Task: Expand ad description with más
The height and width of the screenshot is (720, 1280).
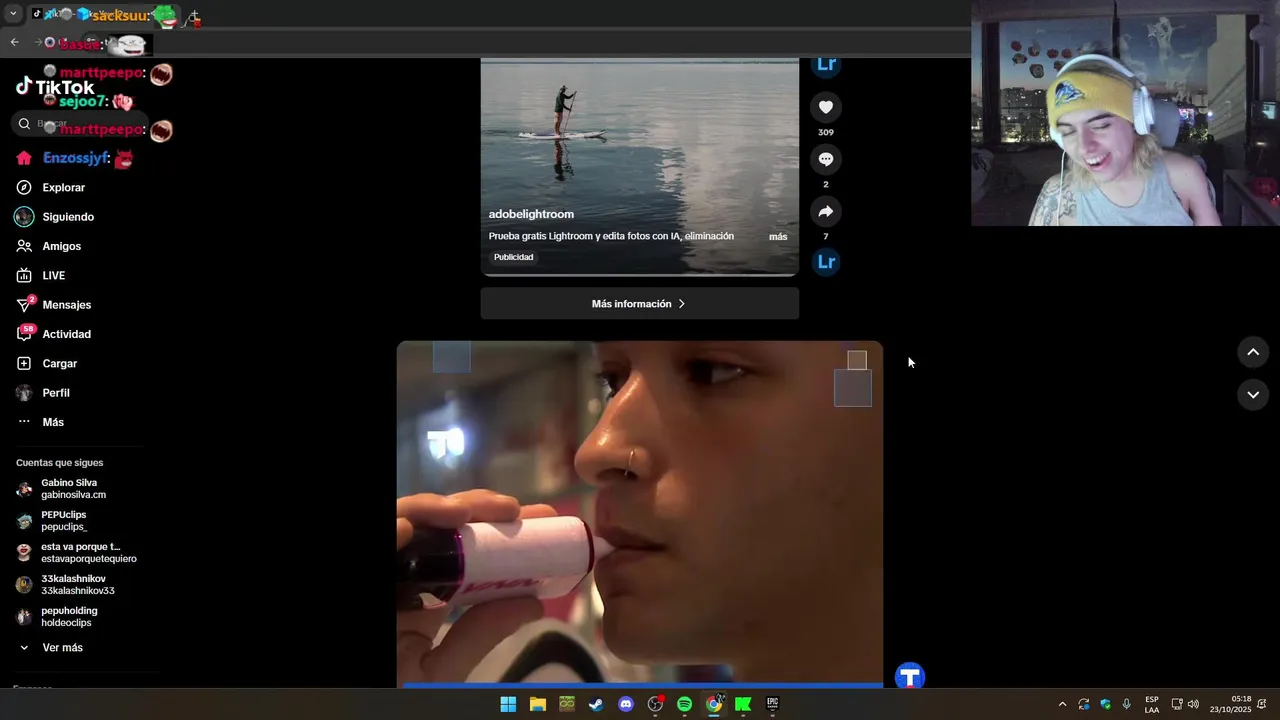Action: coord(778,237)
